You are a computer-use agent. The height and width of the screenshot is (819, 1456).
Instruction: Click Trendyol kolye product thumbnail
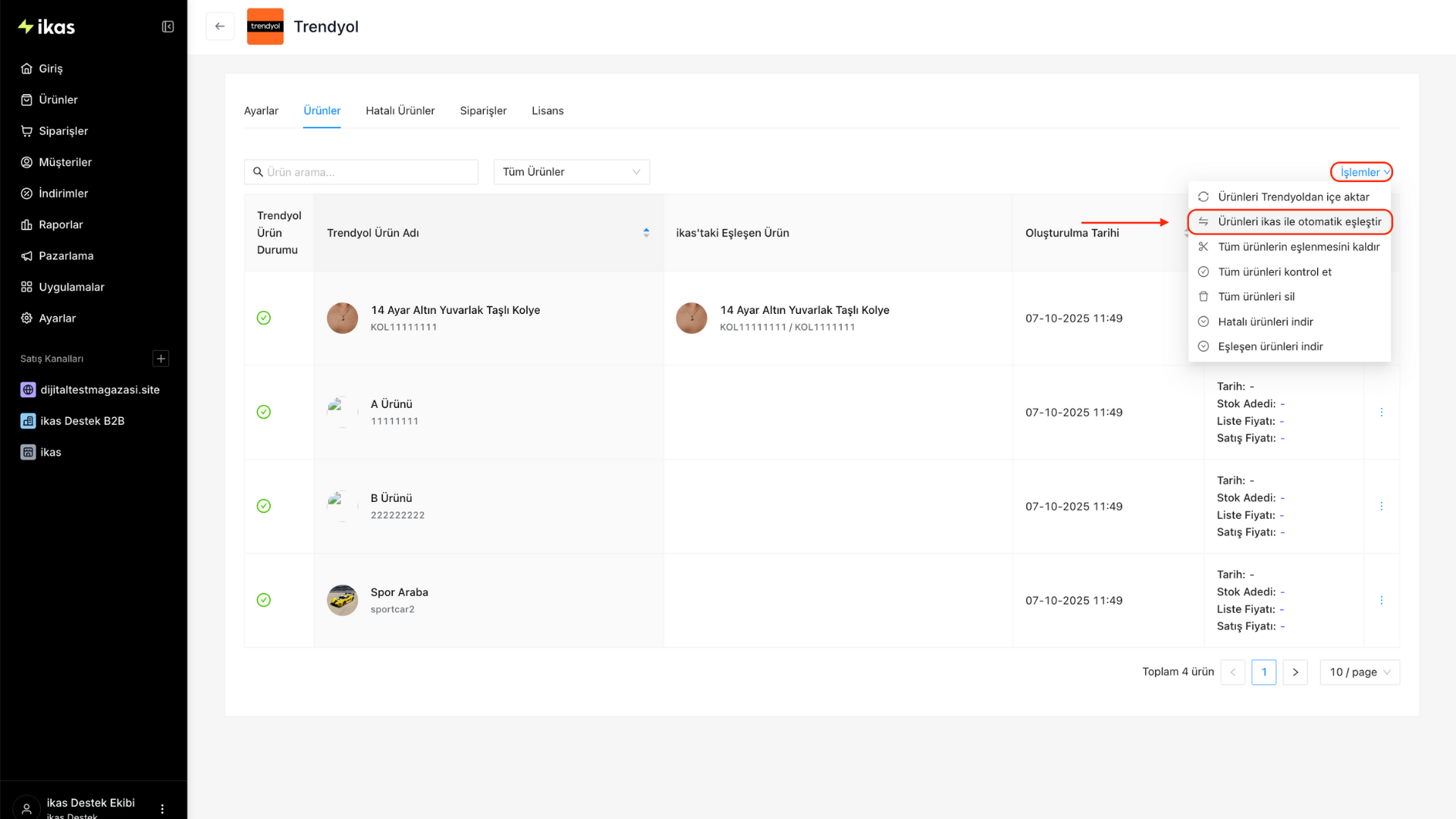[x=342, y=318]
